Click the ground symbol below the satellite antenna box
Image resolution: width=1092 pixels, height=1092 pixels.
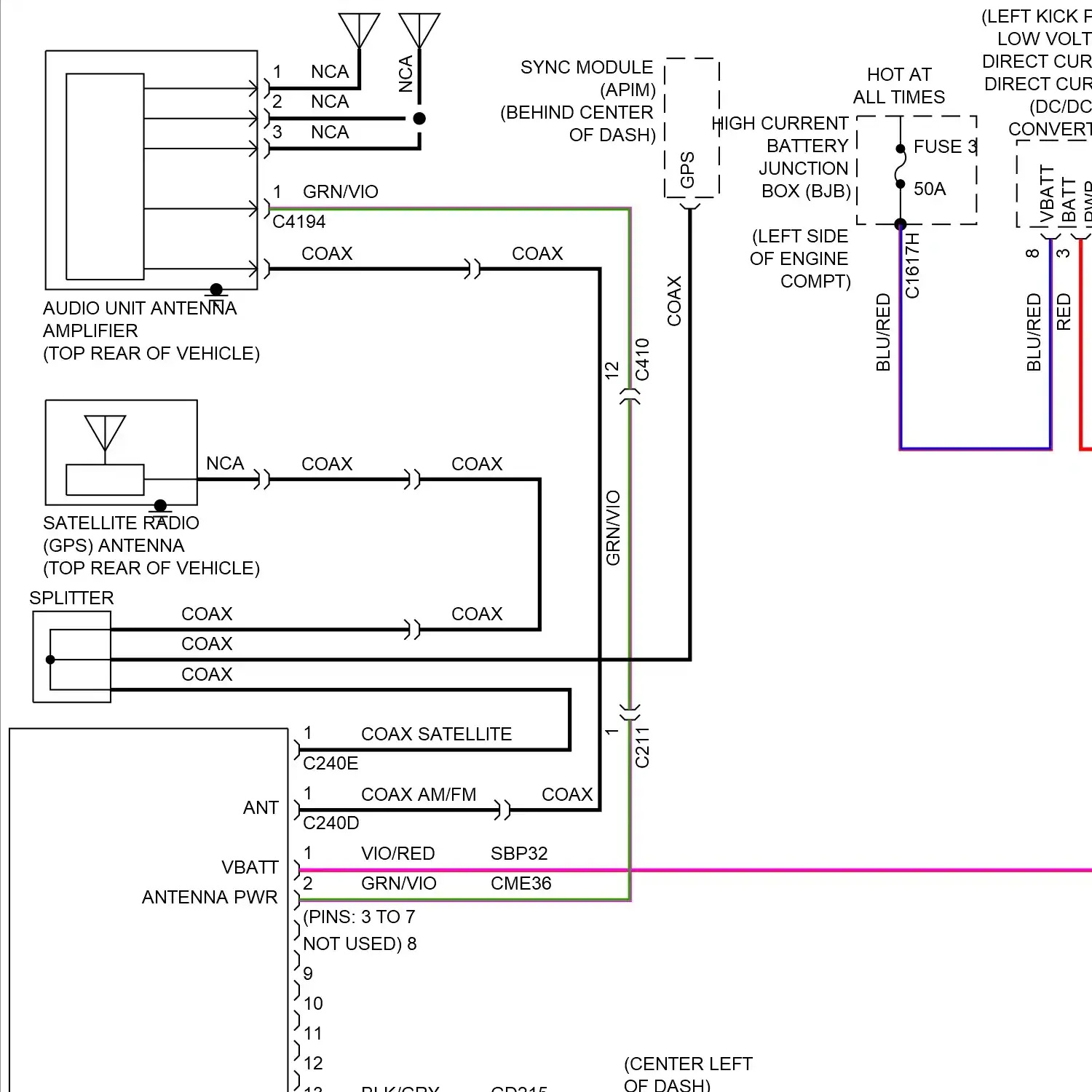pos(160,507)
